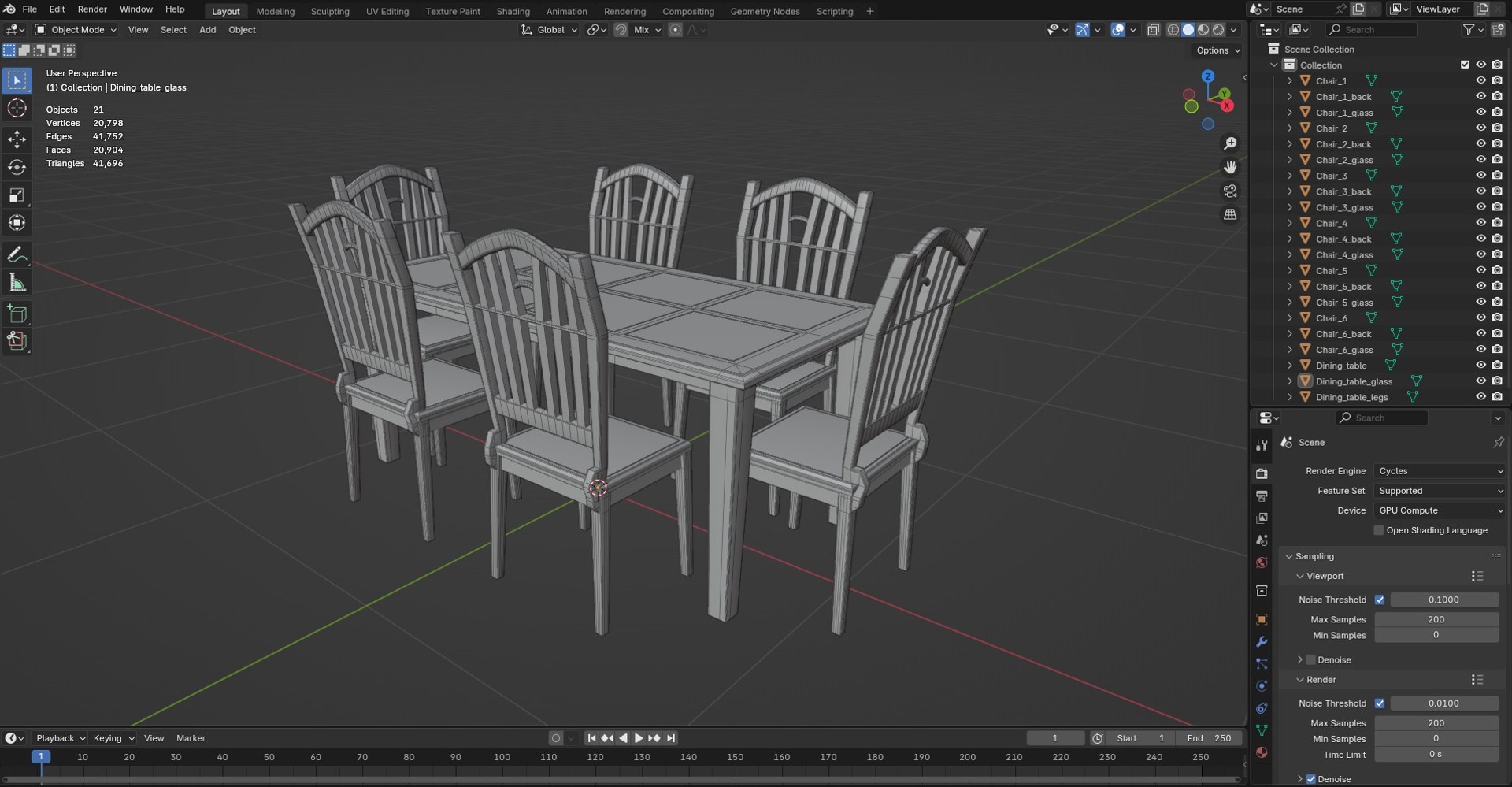Play animation forward
The width and height of the screenshot is (1512, 787).
[639, 738]
